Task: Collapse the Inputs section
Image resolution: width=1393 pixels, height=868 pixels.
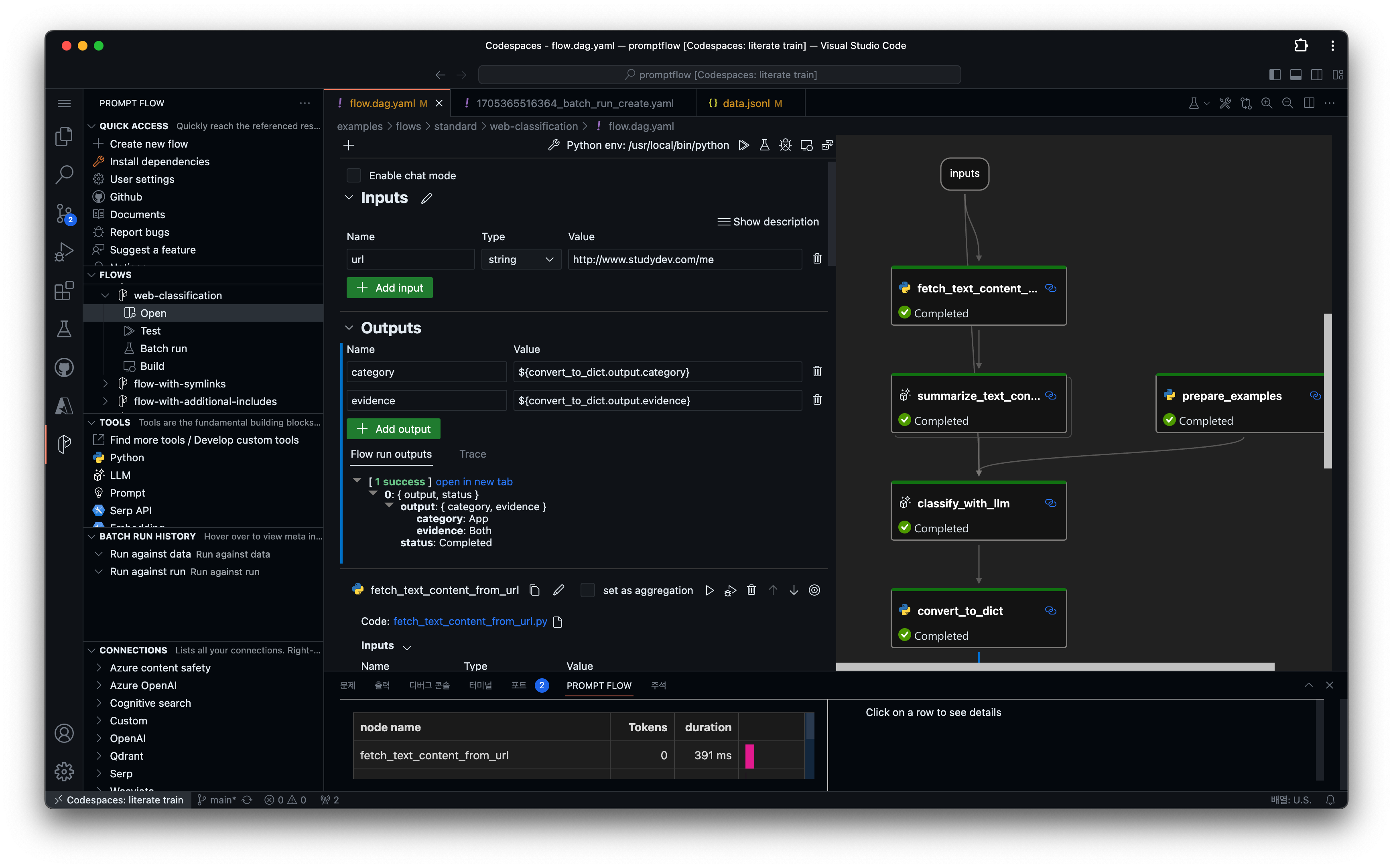Action: click(349, 197)
